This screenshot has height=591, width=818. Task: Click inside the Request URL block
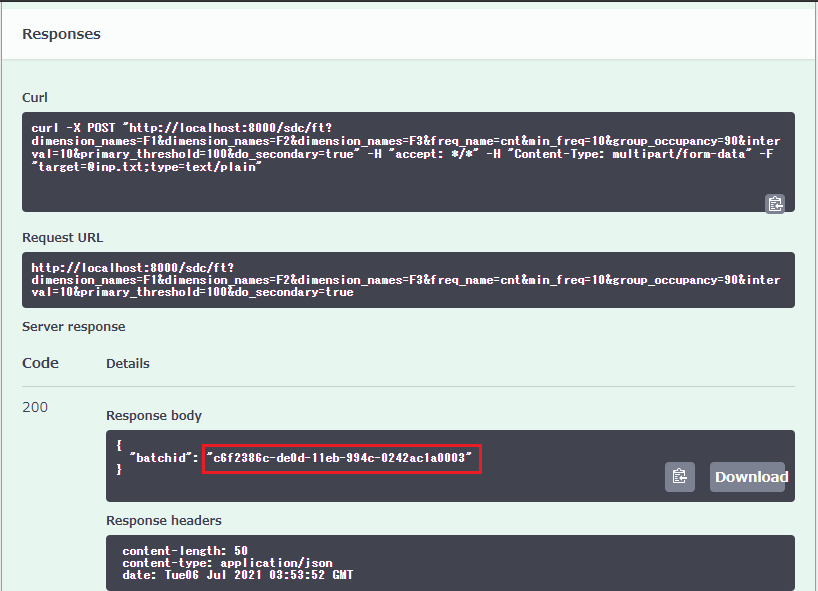[x=400, y=280]
